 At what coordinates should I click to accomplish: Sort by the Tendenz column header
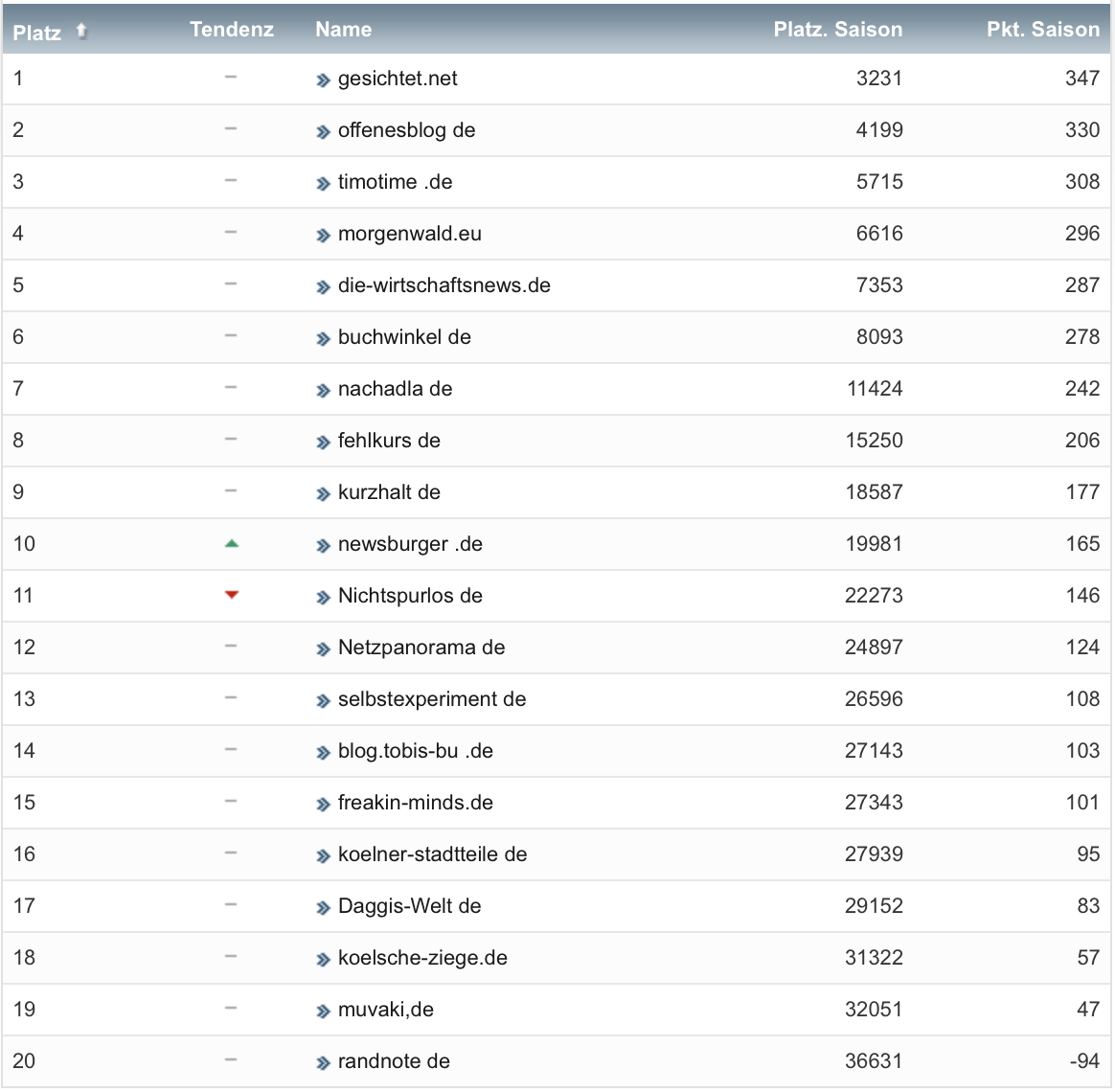[x=232, y=29]
